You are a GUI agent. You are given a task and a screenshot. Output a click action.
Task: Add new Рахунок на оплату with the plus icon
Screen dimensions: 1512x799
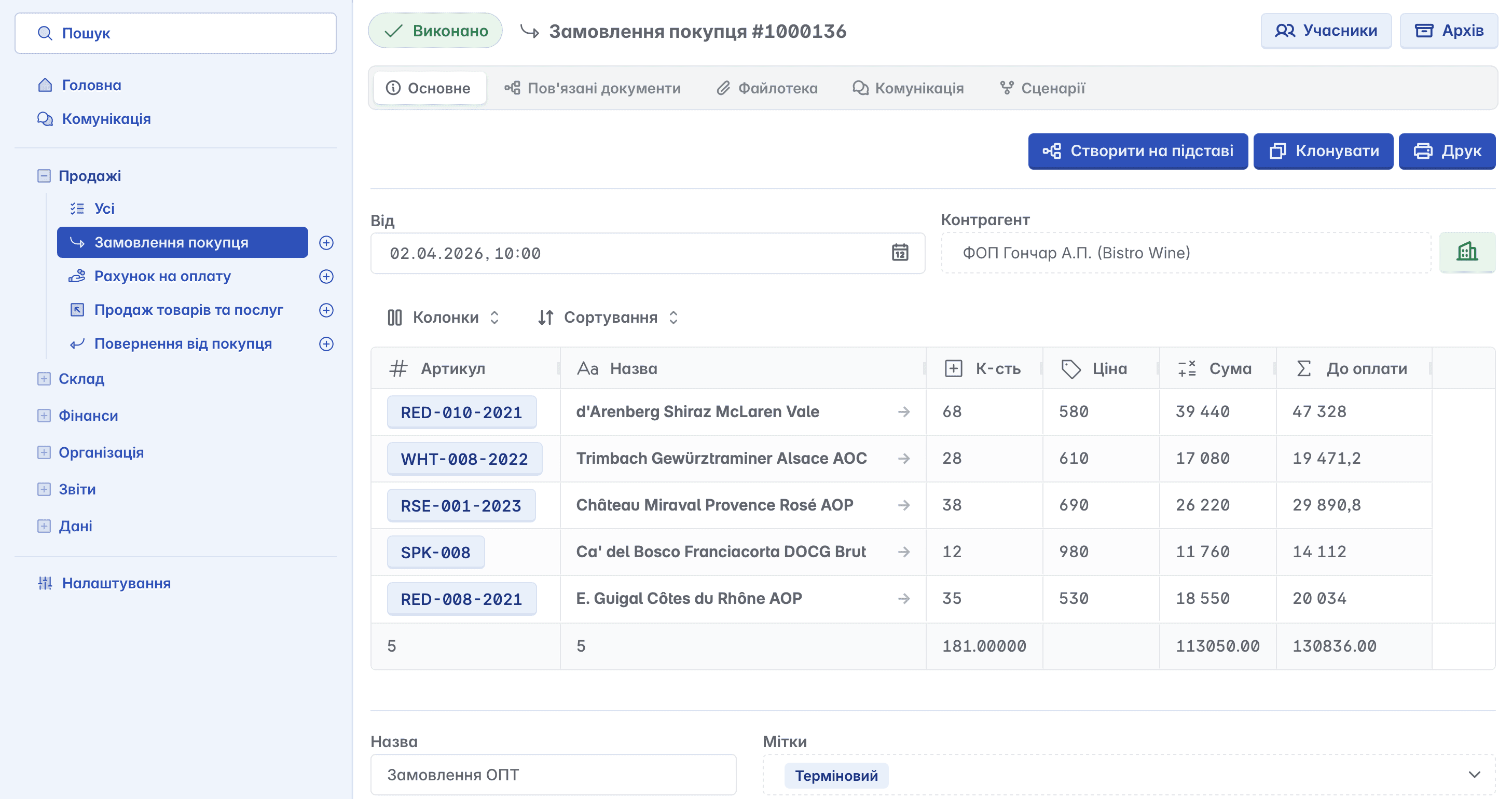pos(326,277)
